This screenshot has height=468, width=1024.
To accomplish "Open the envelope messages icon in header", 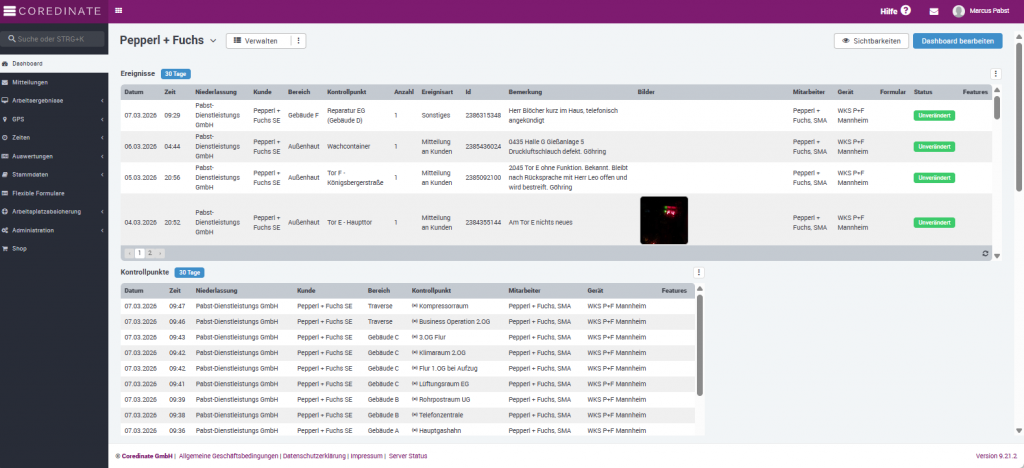I will tap(934, 11).
